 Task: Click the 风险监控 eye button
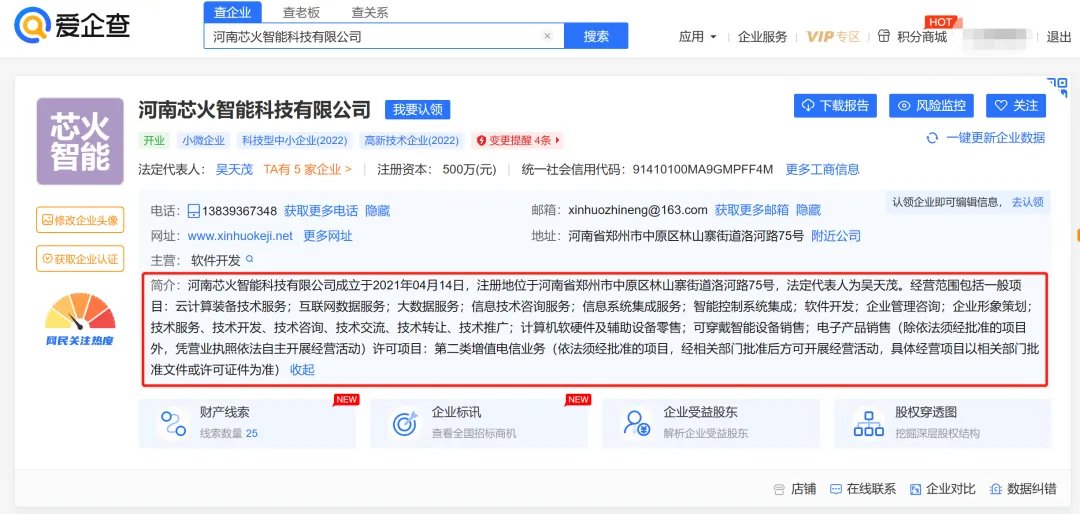pyautogui.click(x=932, y=106)
